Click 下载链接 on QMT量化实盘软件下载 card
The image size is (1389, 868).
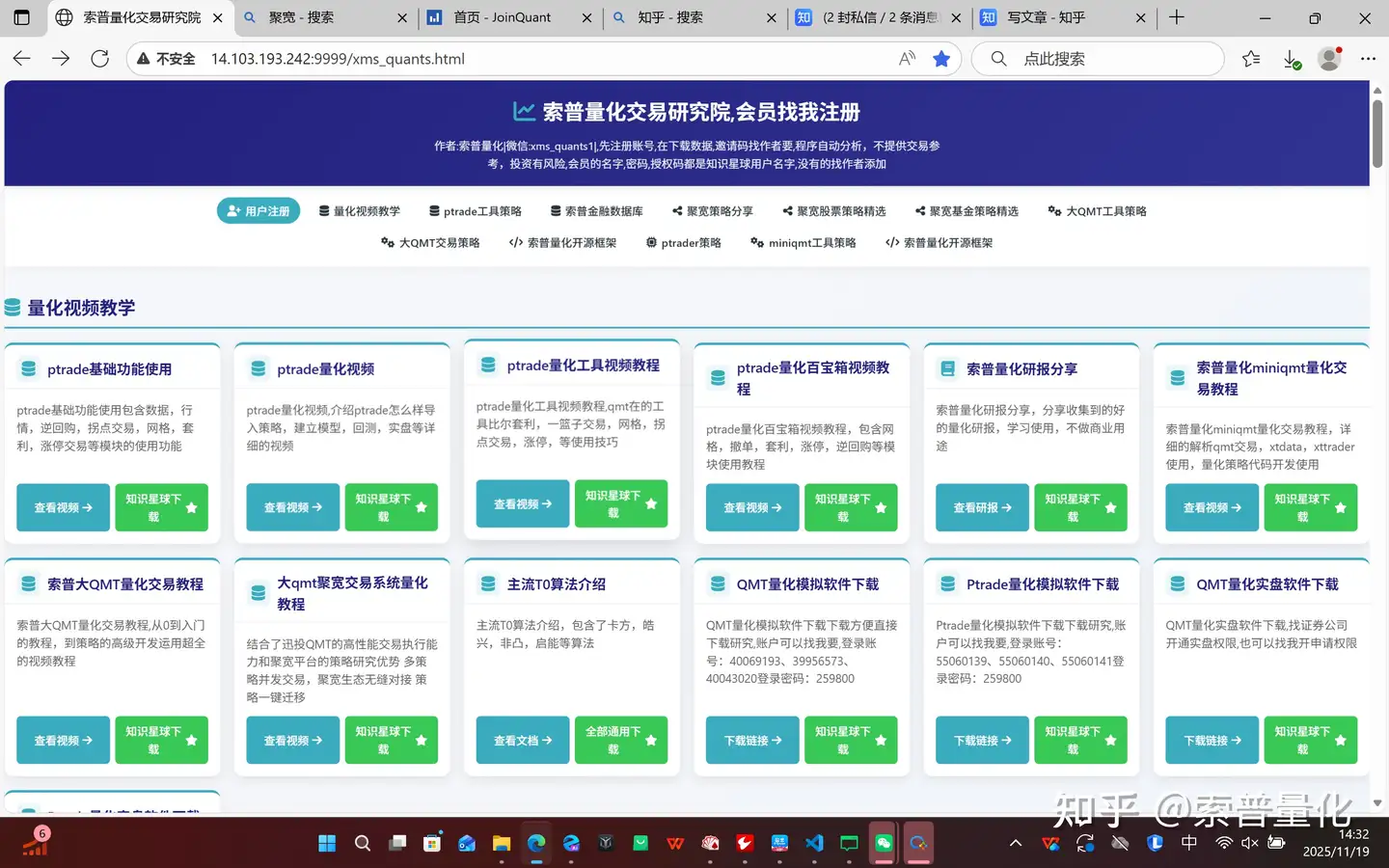click(x=1212, y=740)
